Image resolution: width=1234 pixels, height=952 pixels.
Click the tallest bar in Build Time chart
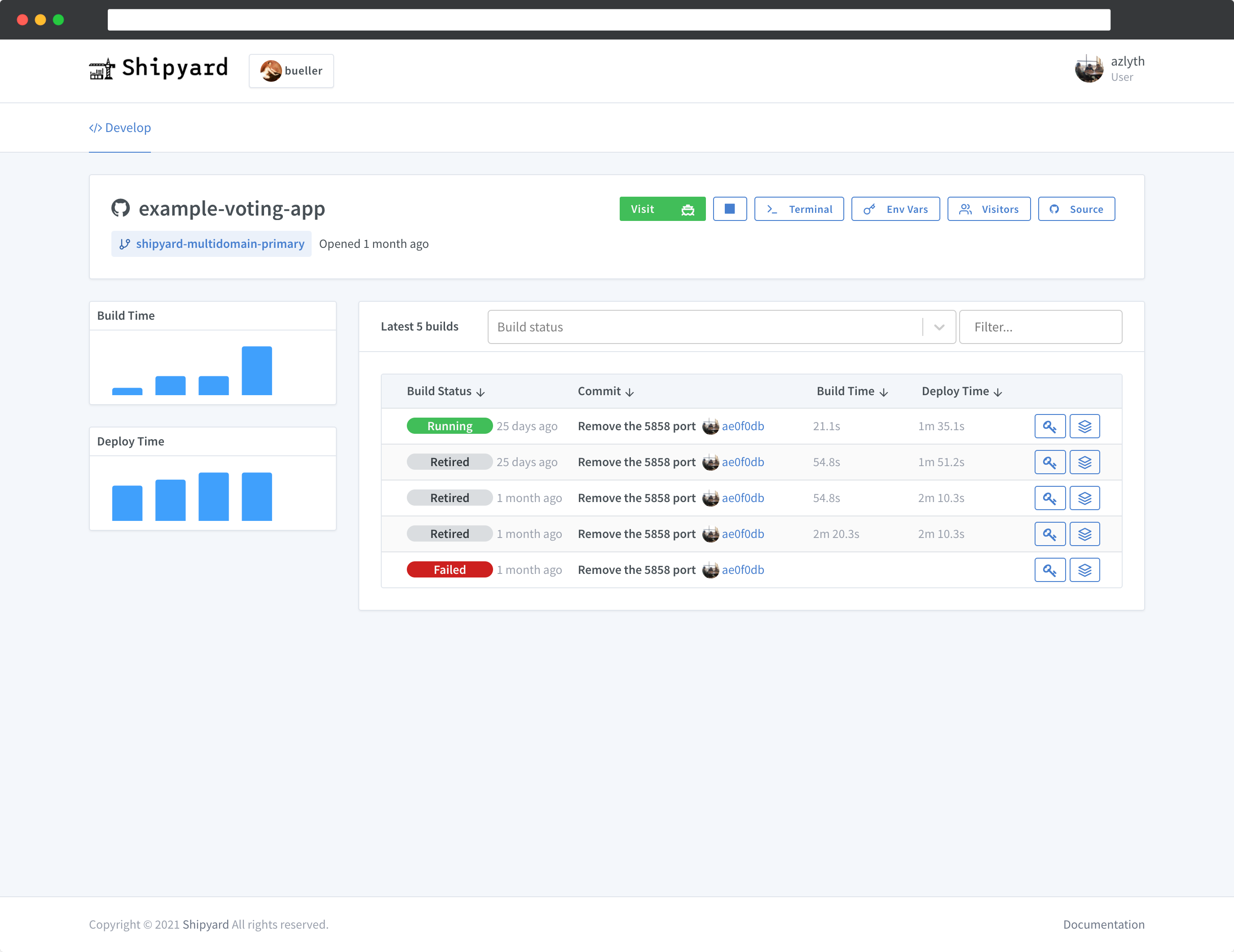(256, 370)
